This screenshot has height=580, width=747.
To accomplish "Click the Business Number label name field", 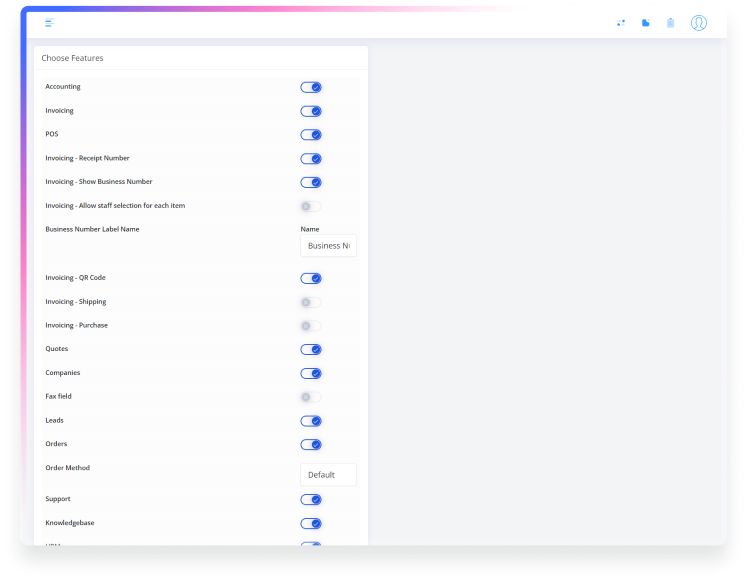I will (x=328, y=246).
